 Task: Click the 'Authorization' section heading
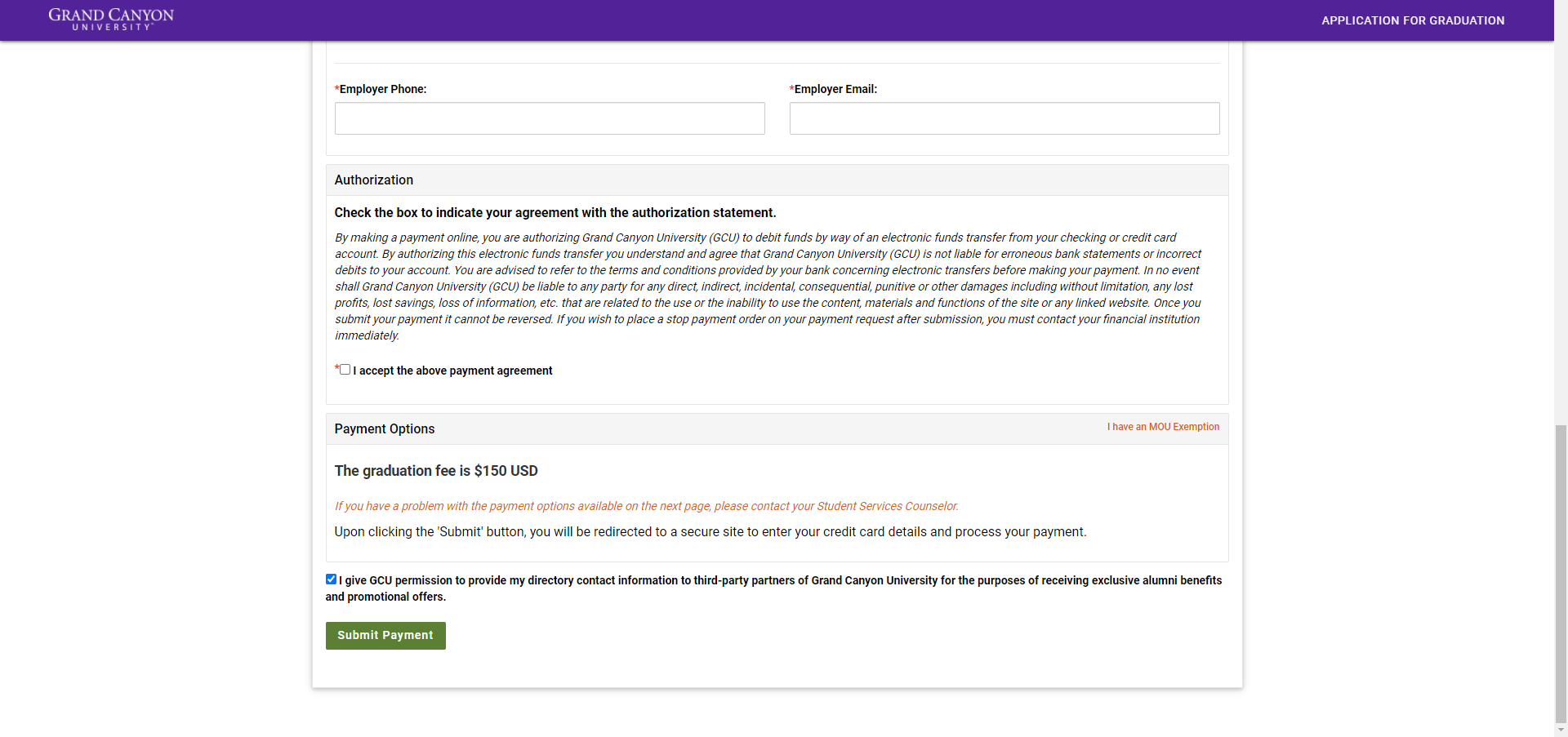tap(374, 180)
